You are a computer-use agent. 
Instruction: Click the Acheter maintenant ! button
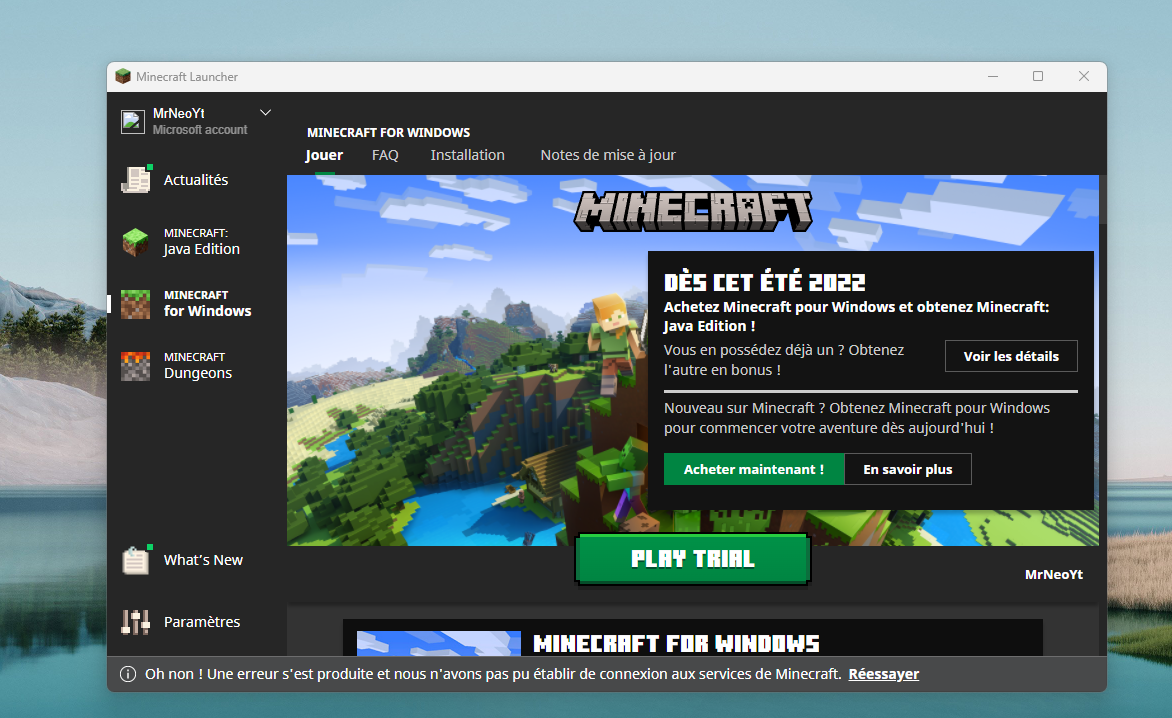tap(753, 469)
